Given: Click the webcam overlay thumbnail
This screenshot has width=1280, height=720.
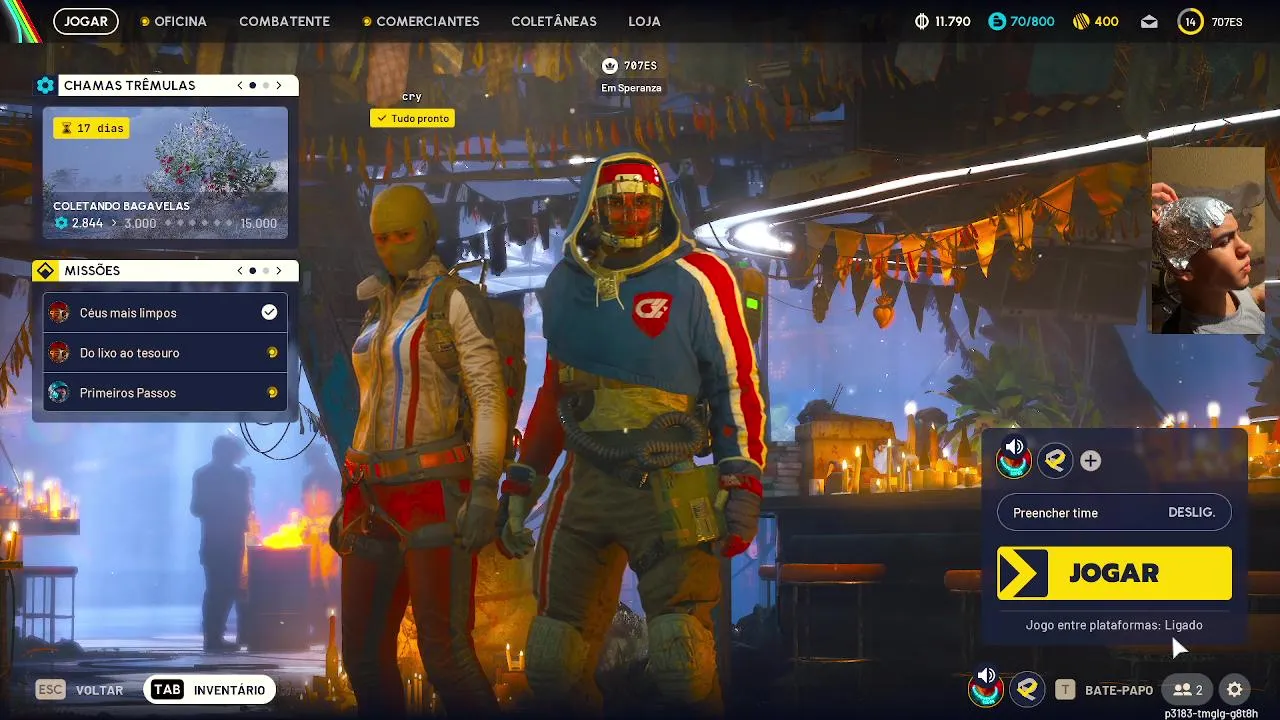Looking at the screenshot, I should 1208,240.
